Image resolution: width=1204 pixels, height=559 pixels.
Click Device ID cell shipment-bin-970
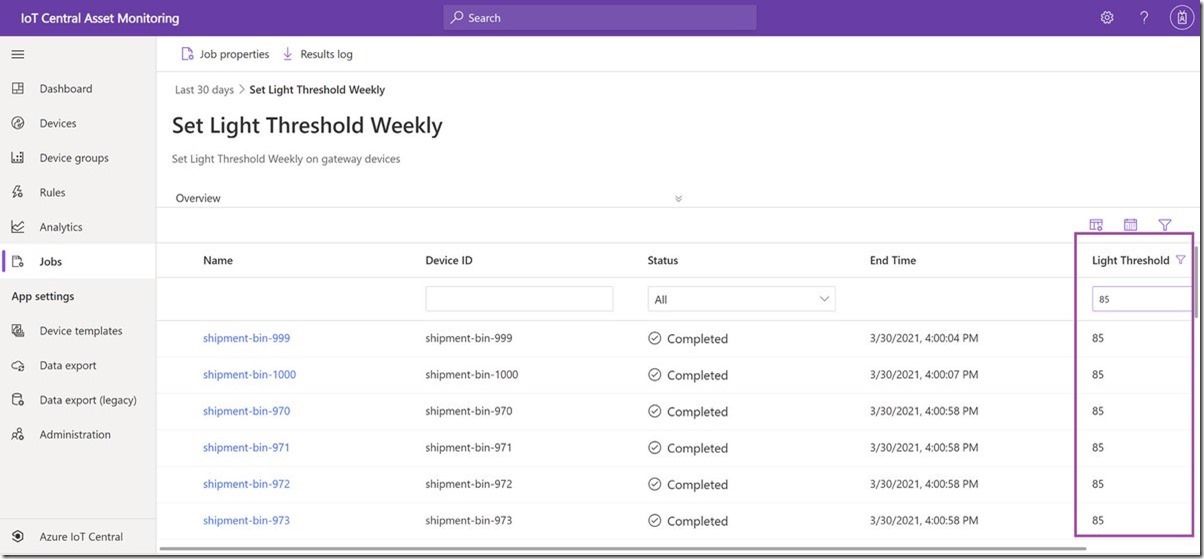(469, 411)
